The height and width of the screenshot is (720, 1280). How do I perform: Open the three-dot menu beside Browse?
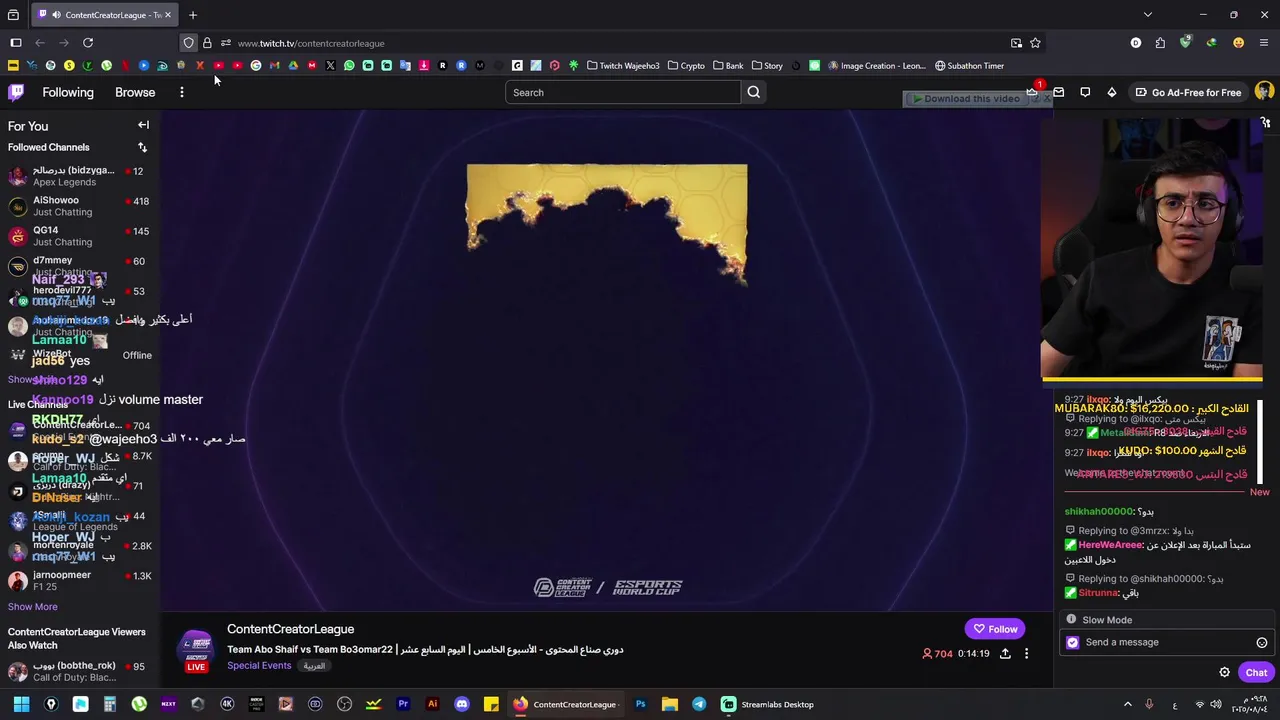click(x=181, y=92)
